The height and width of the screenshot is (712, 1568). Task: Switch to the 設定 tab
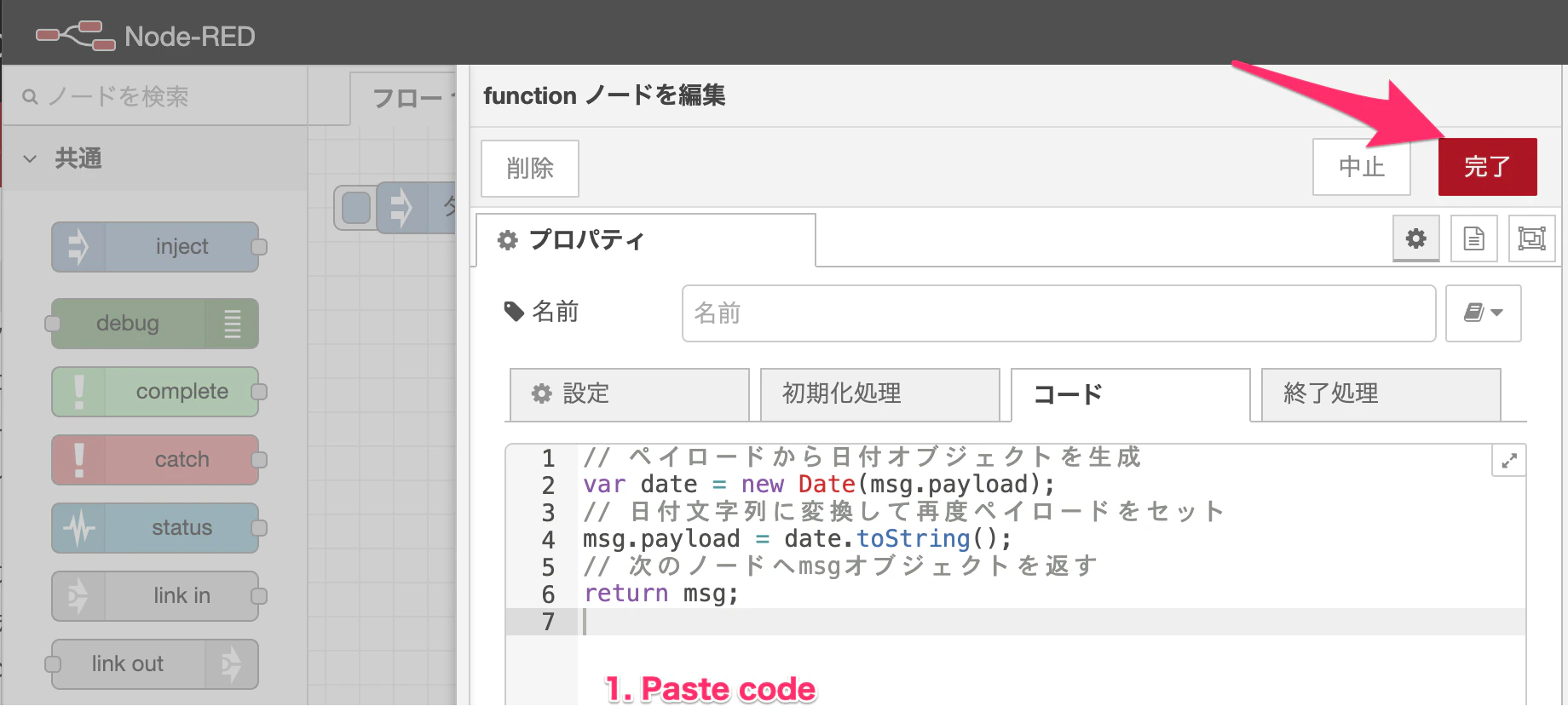[629, 394]
